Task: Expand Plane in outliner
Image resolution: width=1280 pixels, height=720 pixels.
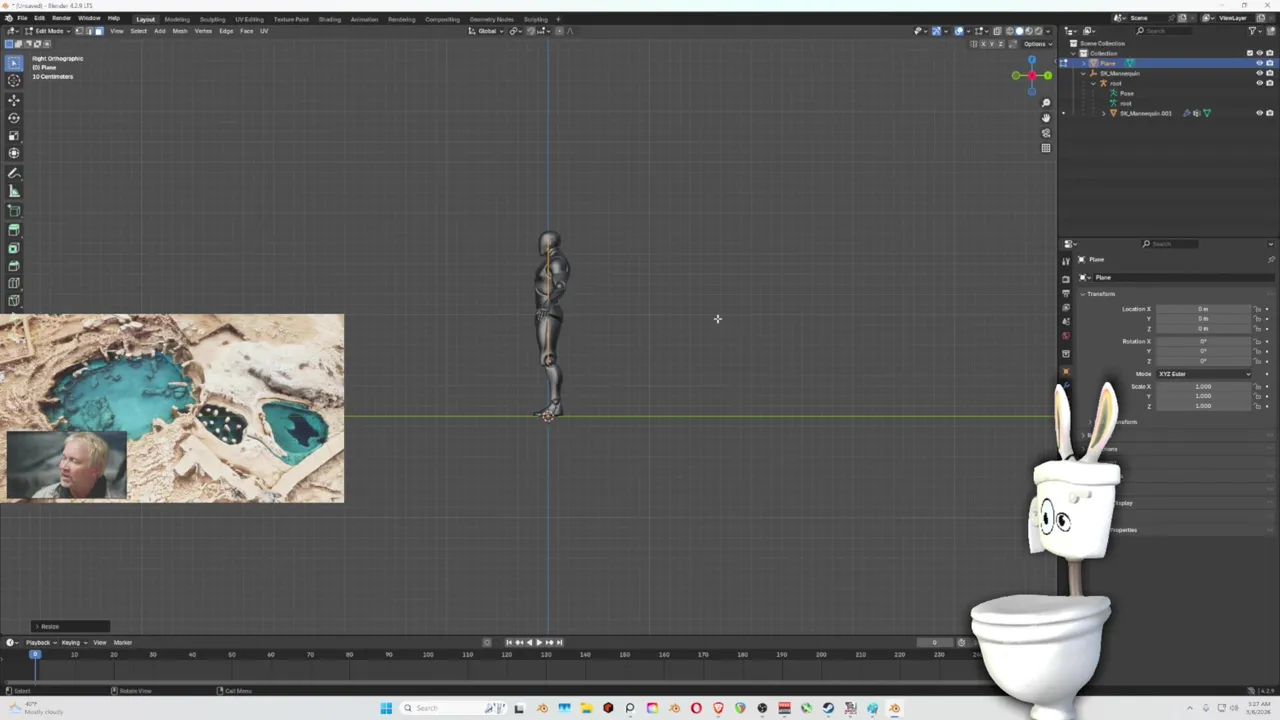Action: tap(1084, 63)
